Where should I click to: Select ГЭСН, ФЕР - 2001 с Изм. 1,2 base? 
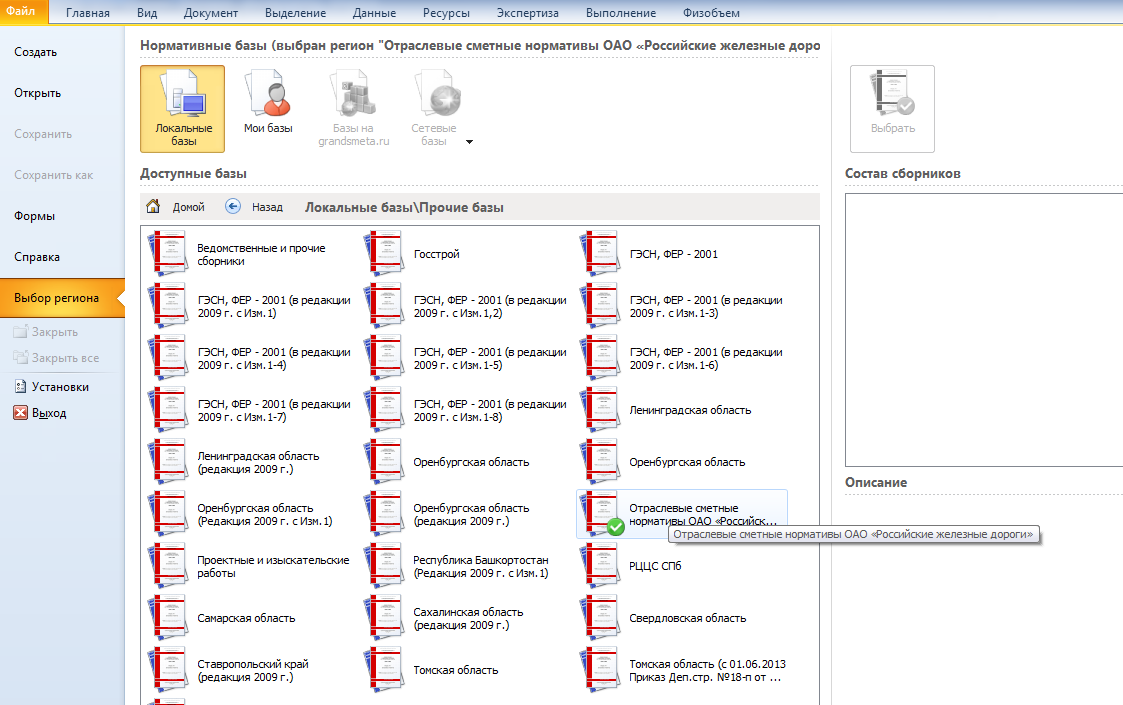[x=467, y=307]
